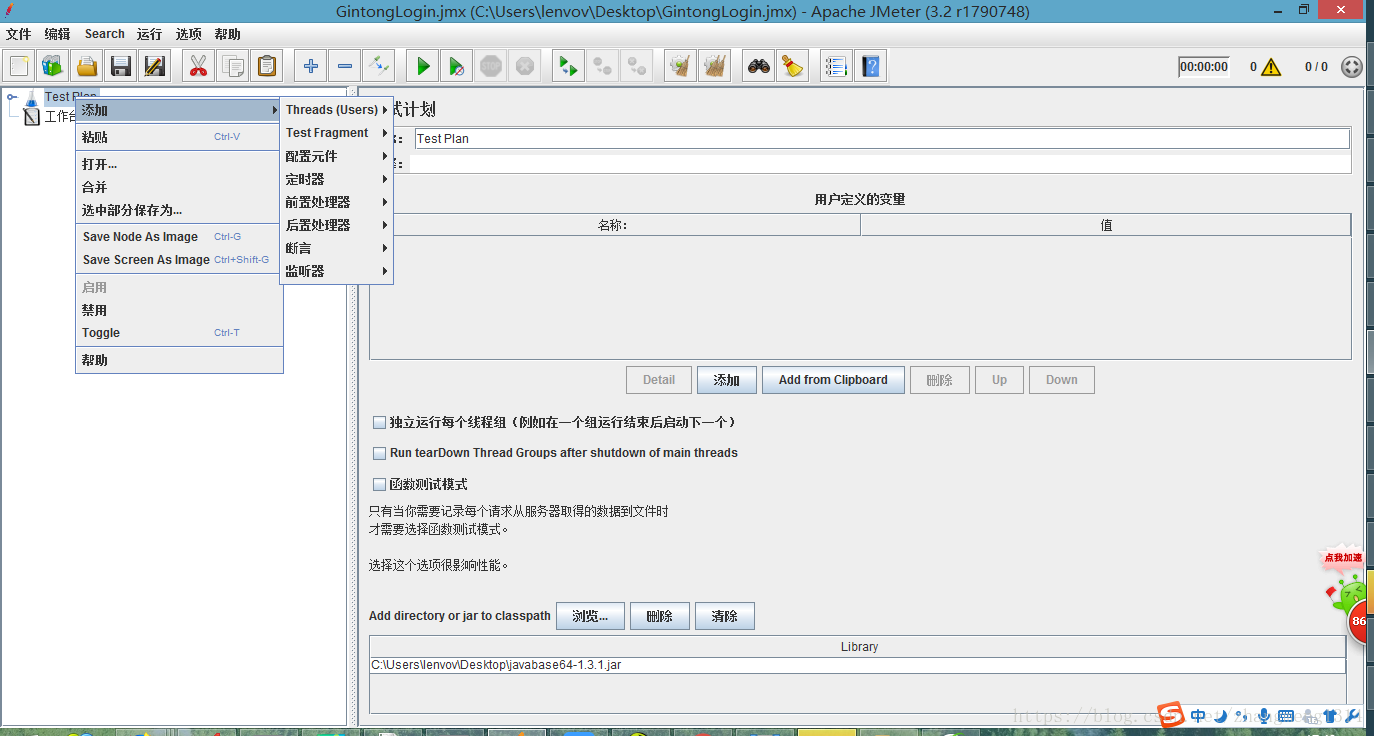The width and height of the screenshot is (1374, 736).
Task: Click the 浏览... classpath button
Action: click(x=590, y=616)
